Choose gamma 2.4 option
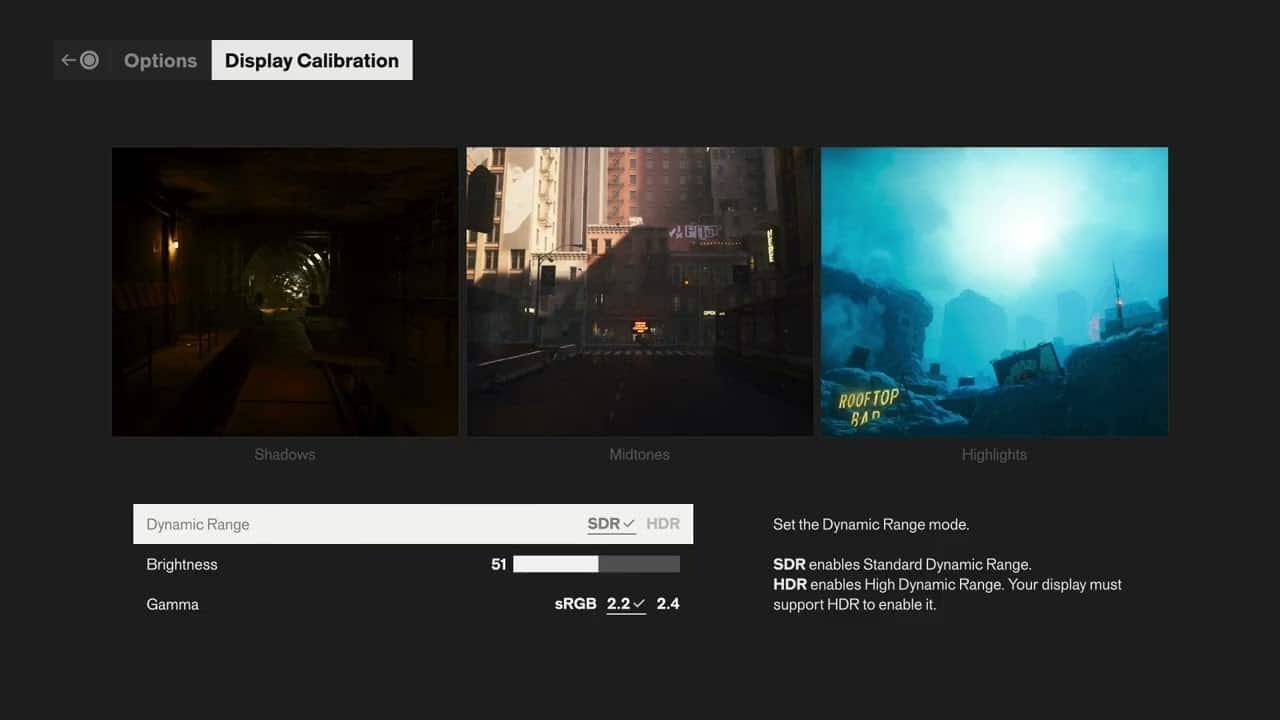The image size is (1280, 720). click(668, 604)
